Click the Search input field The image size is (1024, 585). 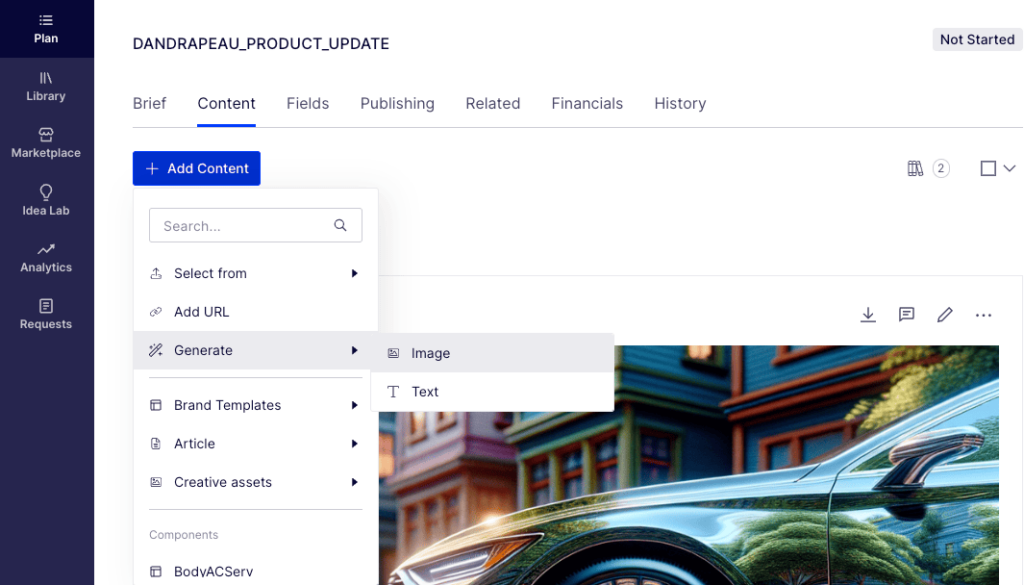[255, 225]
